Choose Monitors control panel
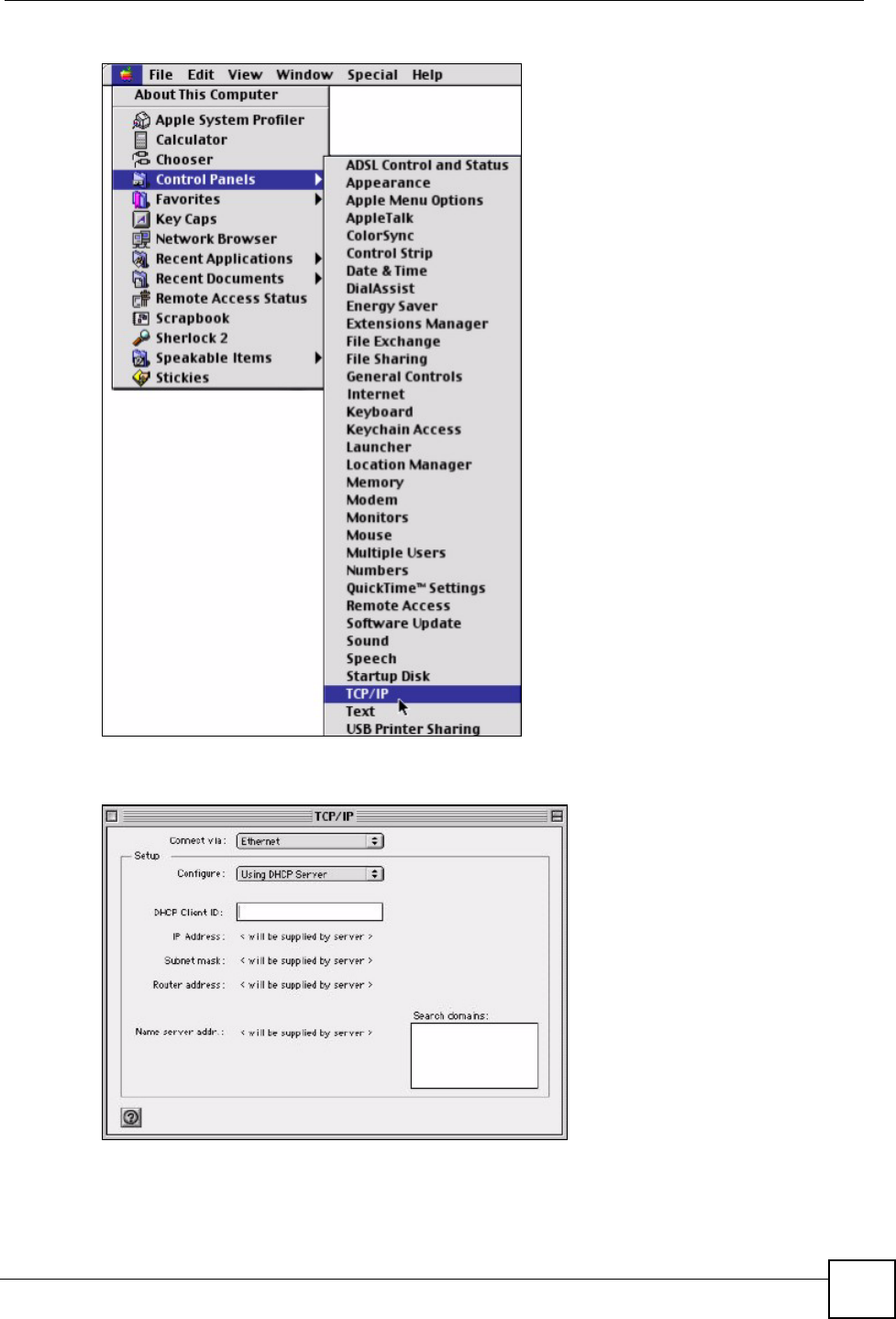 tap(377, 517)
